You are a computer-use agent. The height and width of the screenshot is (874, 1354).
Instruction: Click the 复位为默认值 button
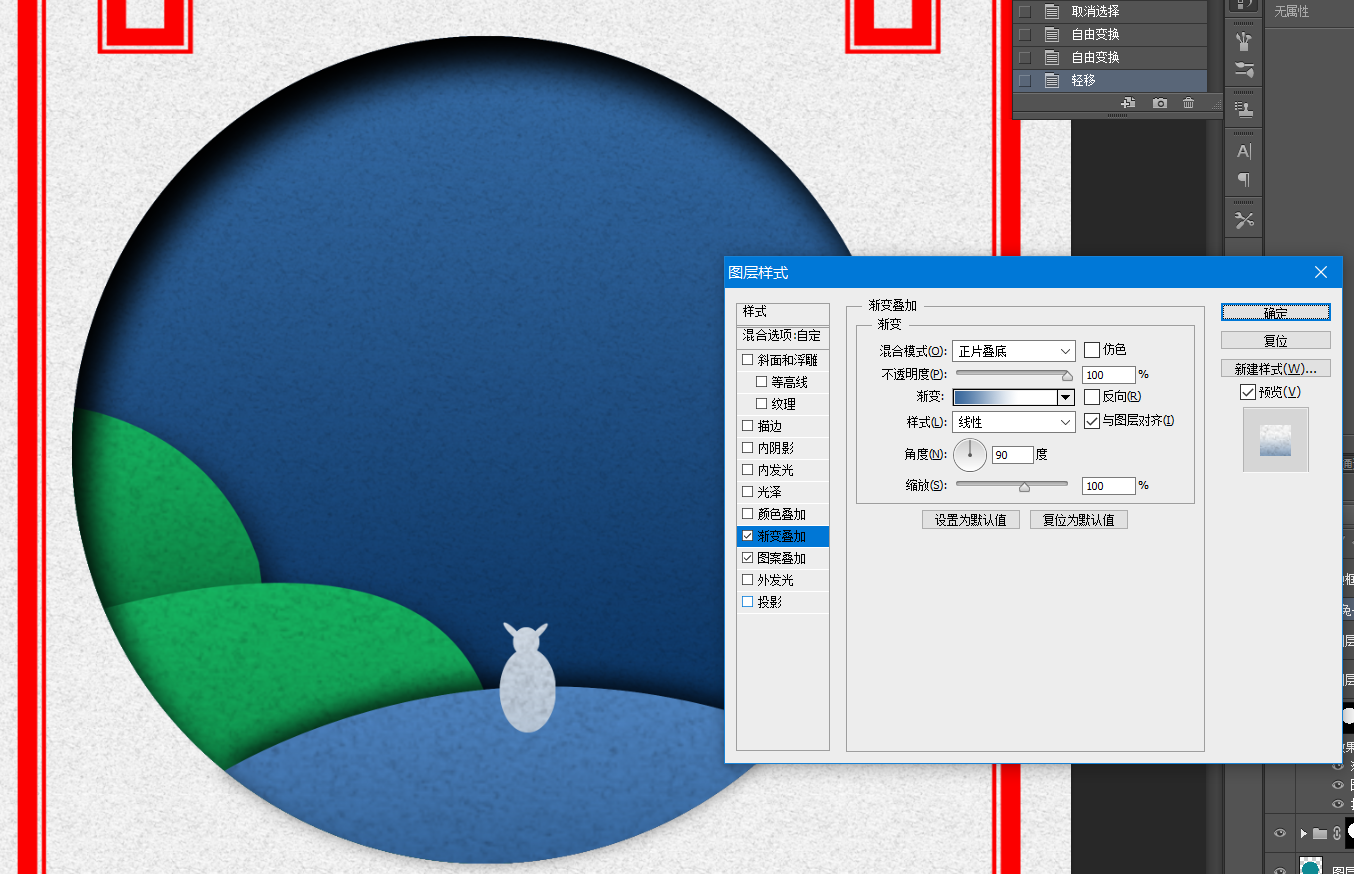click(1079, 520)
